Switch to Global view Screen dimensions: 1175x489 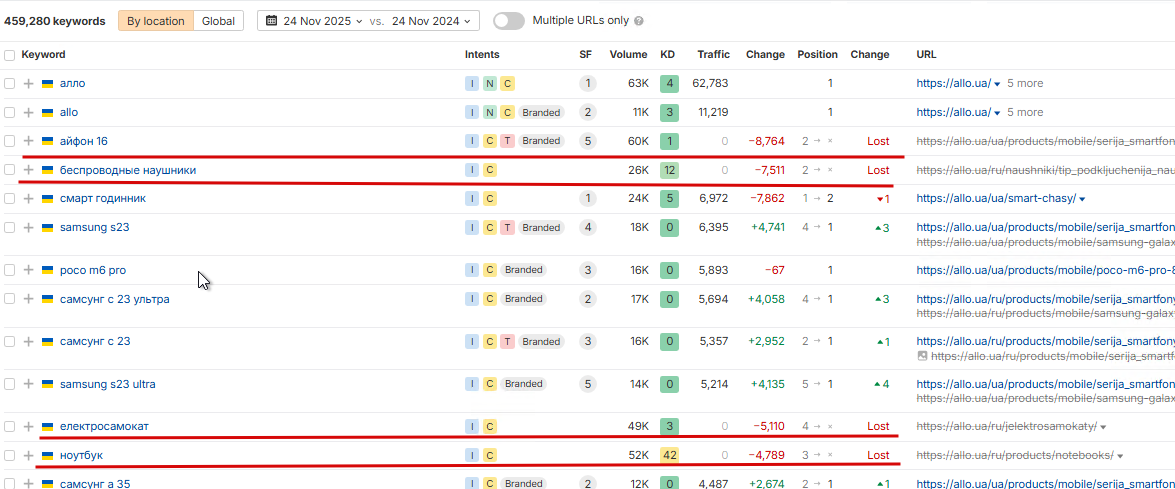(218, 21)
